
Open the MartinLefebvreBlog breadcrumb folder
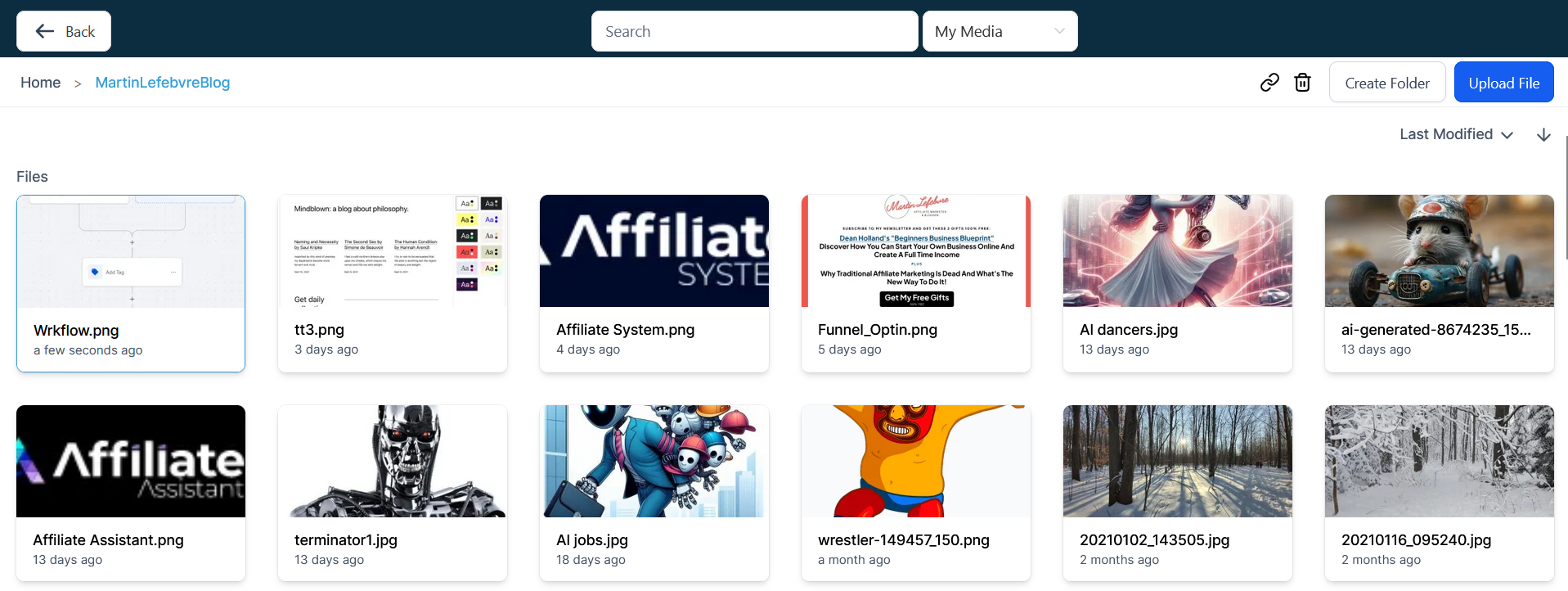(x=163, y=83)
